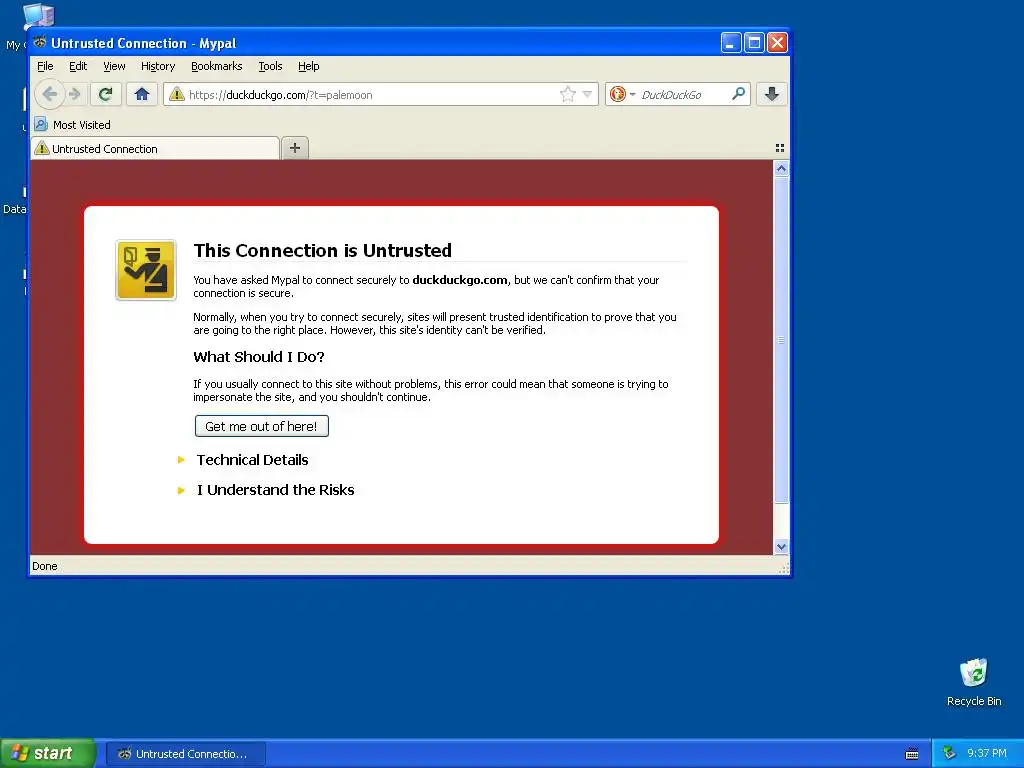Select the Untrusted Connection tab
Screen dimensions: 1024x768
[155, 149]
